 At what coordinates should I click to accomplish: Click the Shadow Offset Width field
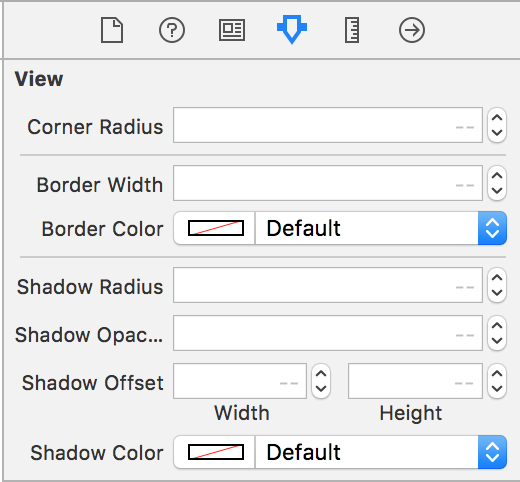240,381
